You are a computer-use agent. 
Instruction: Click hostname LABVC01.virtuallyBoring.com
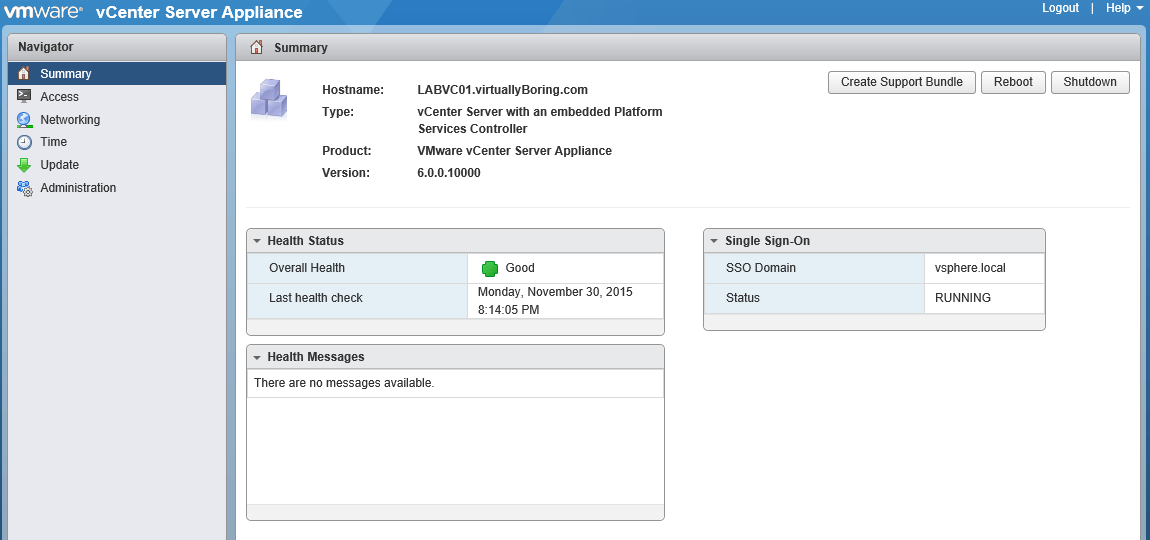[502, 90]
